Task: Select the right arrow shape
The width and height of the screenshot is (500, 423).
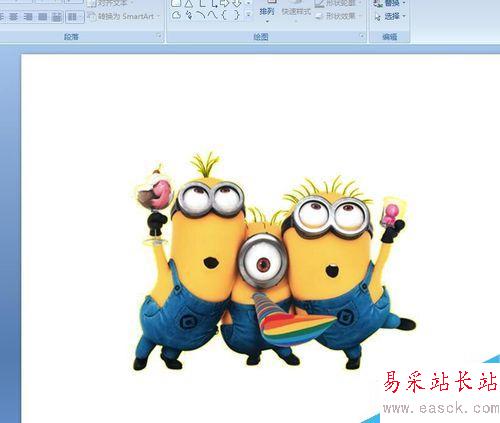Action: (224, 4)
